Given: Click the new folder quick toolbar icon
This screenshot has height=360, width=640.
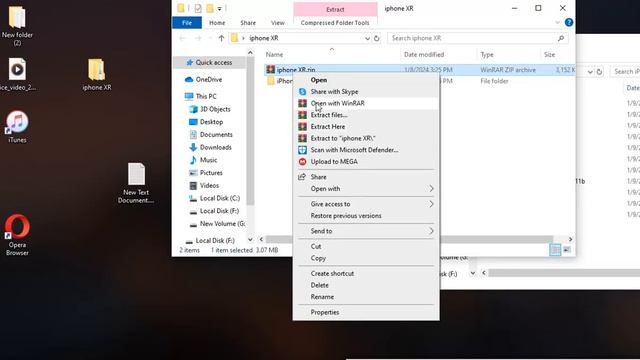Looking at the screenshot, I should (x=210, y=9).
